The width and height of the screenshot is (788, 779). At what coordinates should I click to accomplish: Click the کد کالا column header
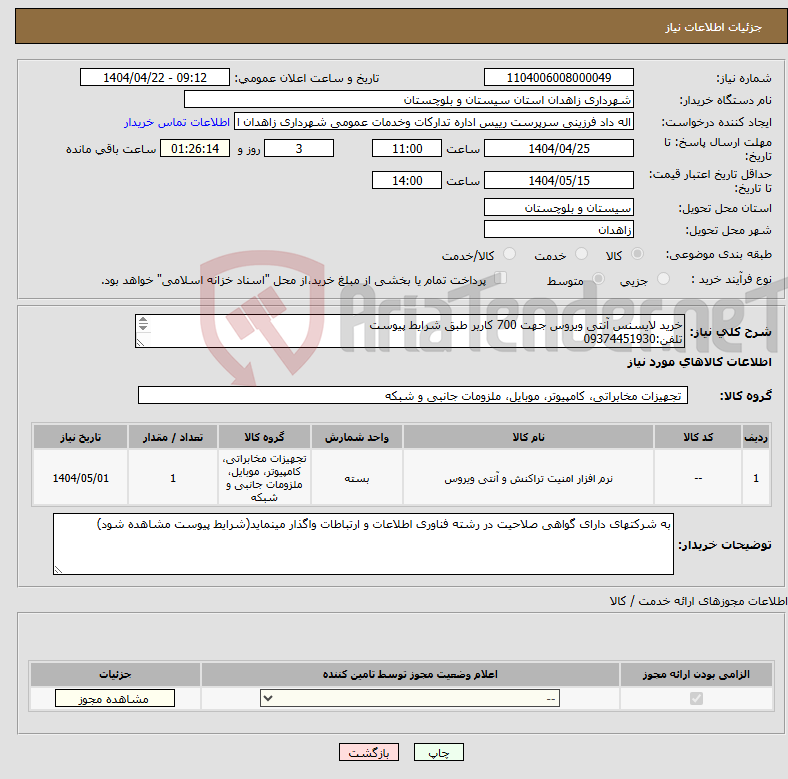pyautogui.click(x=698, y=437)
